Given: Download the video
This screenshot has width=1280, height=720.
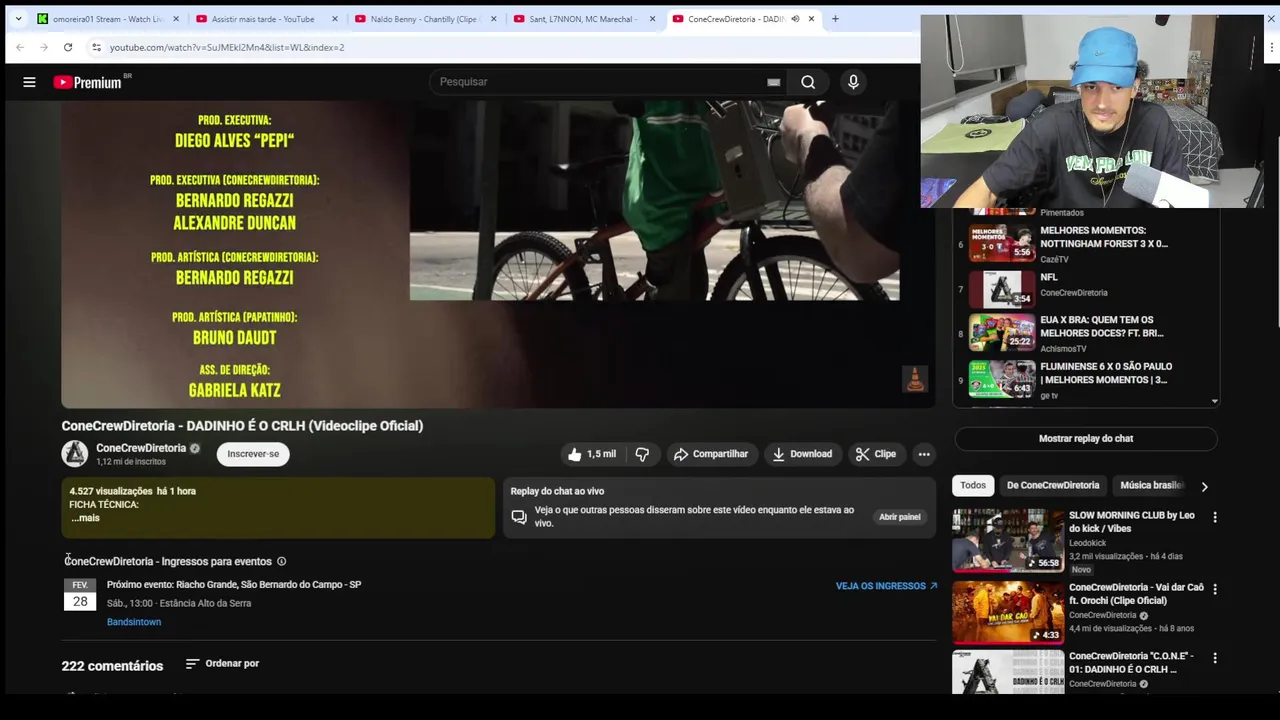Looking at the screenshot, I should pos(802,454).
